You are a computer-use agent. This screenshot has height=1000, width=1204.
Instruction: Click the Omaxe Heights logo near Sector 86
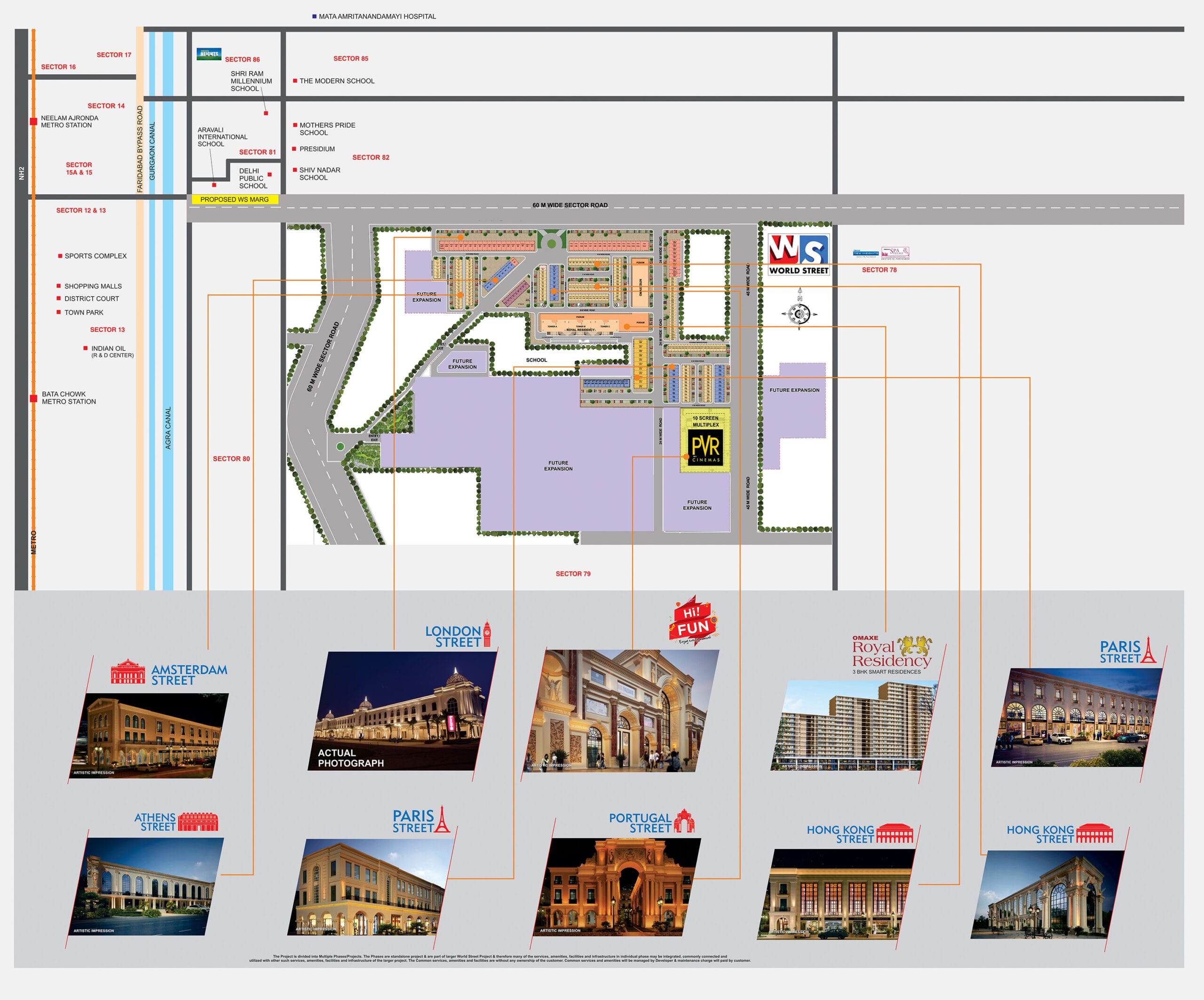point(209,55)
